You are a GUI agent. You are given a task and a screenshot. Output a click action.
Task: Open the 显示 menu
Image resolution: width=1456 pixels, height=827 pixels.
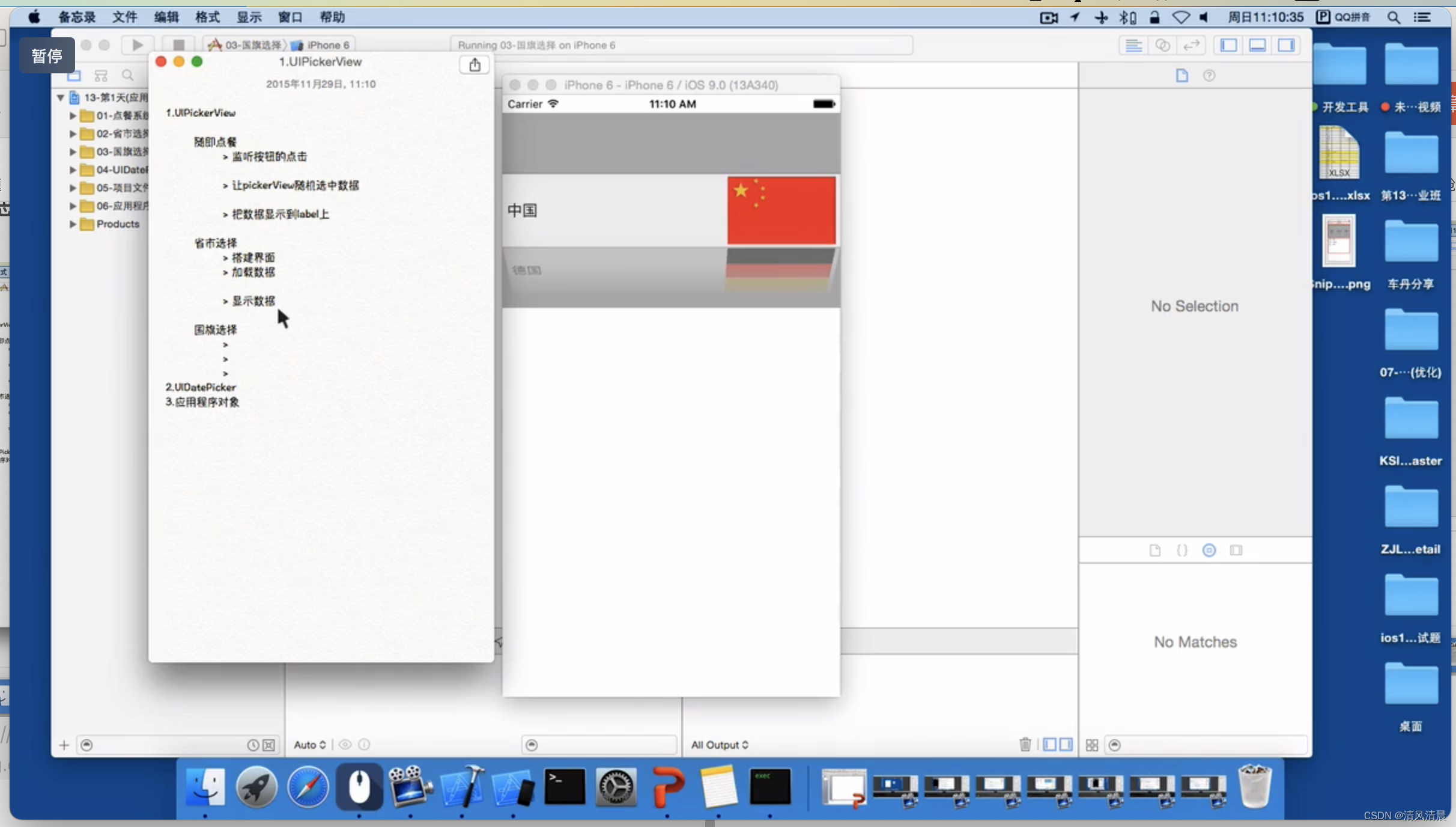coord(249,17)
